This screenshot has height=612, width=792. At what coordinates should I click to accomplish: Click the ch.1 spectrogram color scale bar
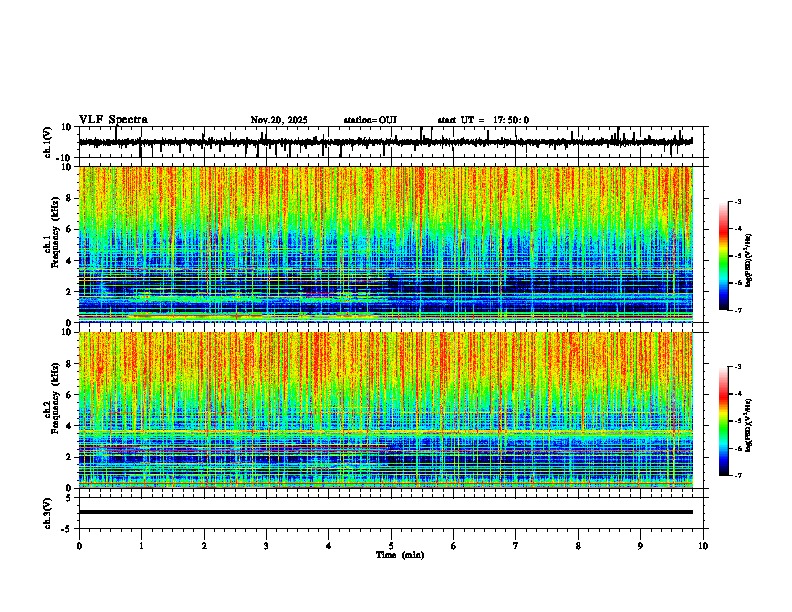click(723, 256)
